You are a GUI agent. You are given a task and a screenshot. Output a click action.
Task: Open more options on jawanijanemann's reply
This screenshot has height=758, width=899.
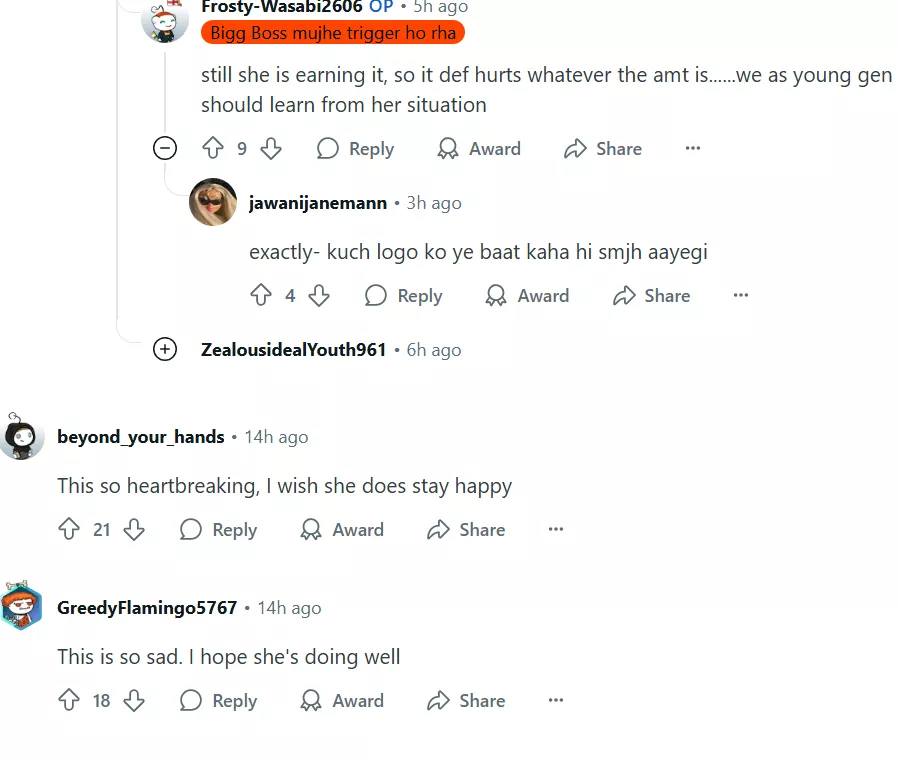[x=741, y=296]
